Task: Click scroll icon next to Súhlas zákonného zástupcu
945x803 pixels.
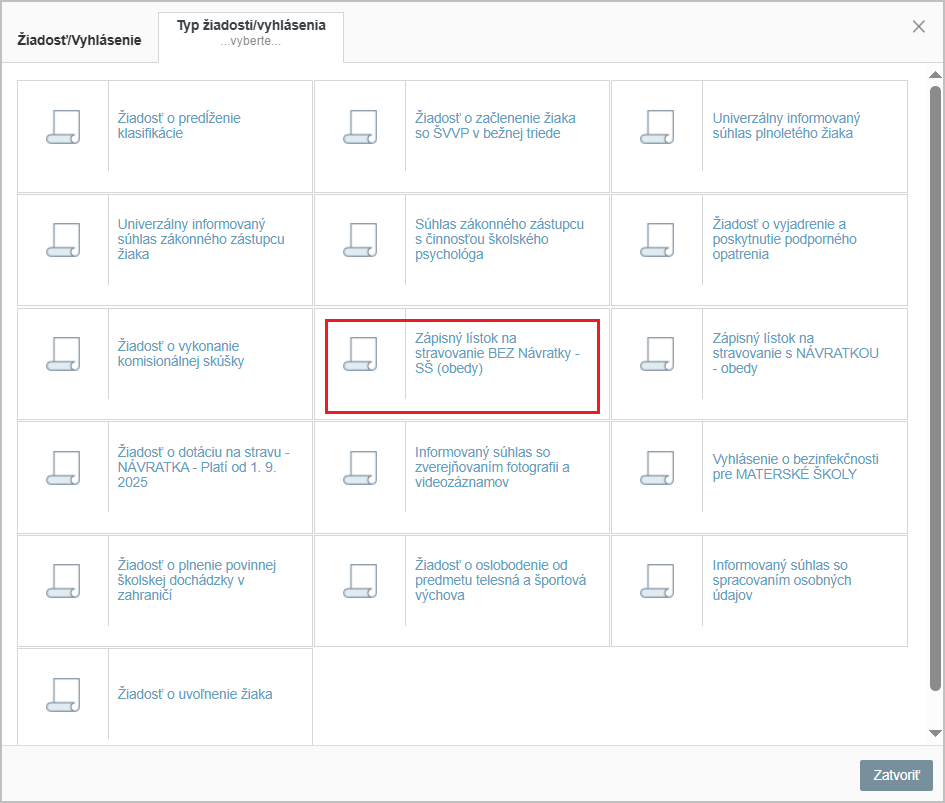Action: 360,240
